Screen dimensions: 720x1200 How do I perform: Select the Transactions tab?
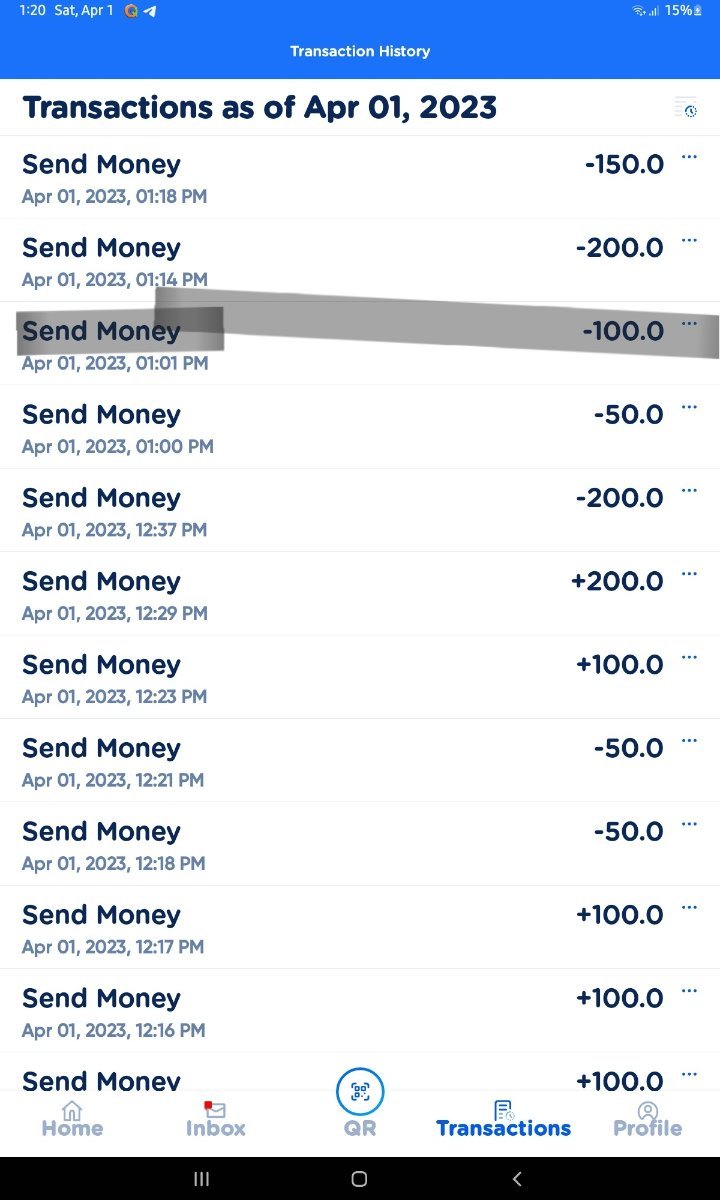coord(503,1118)
